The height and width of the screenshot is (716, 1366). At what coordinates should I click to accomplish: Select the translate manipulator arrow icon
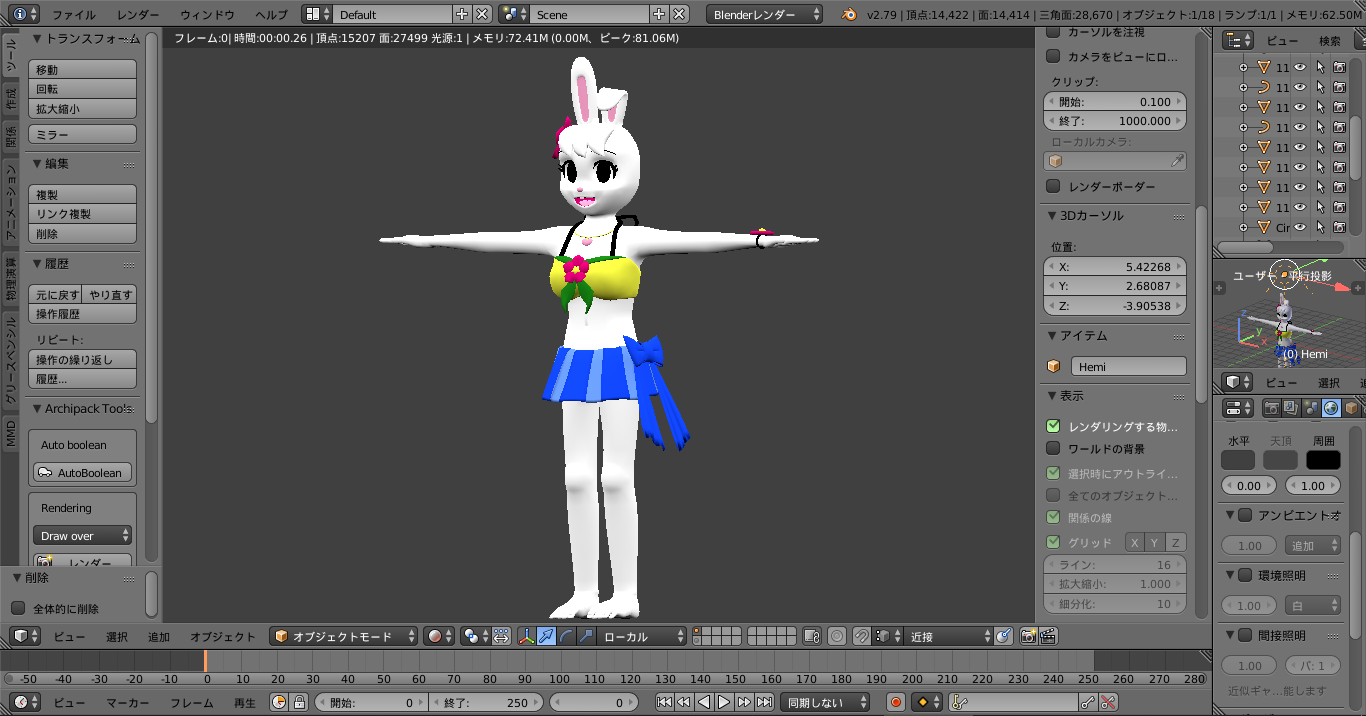tap(546, 636)
